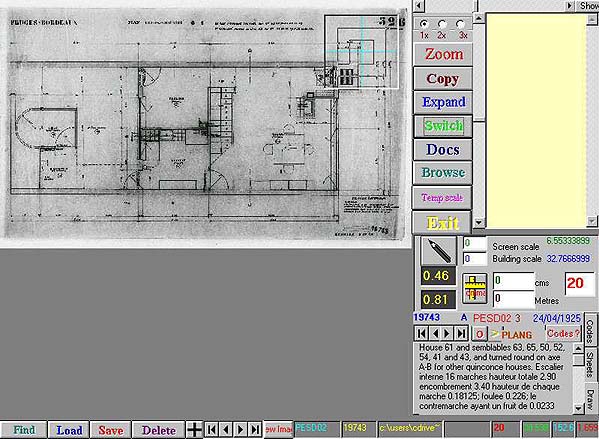Click the red Save button
599x439 pixels.
point(111,430)
